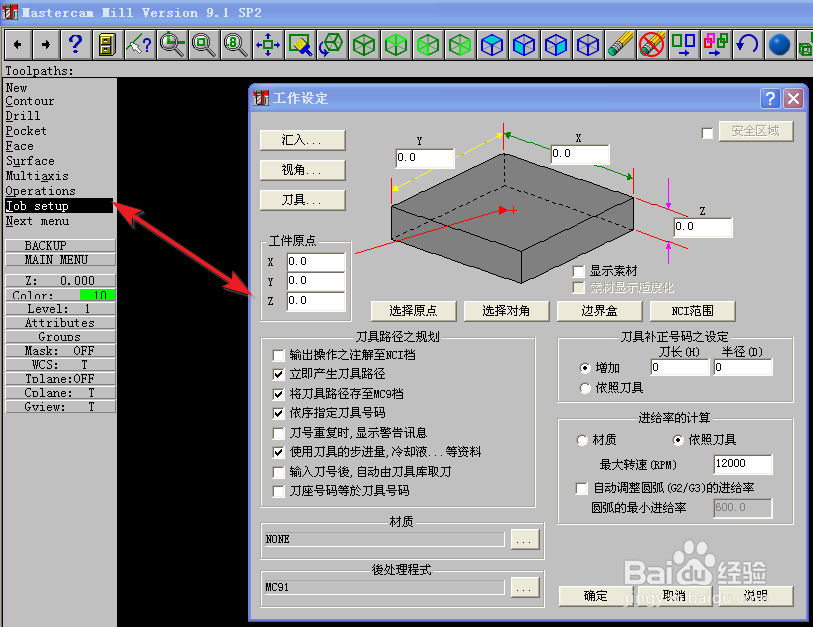Image resolution: width=813 pixels, height=627 pixels.
Task: Click the 视角... button
Action: (x=302, y=170)
